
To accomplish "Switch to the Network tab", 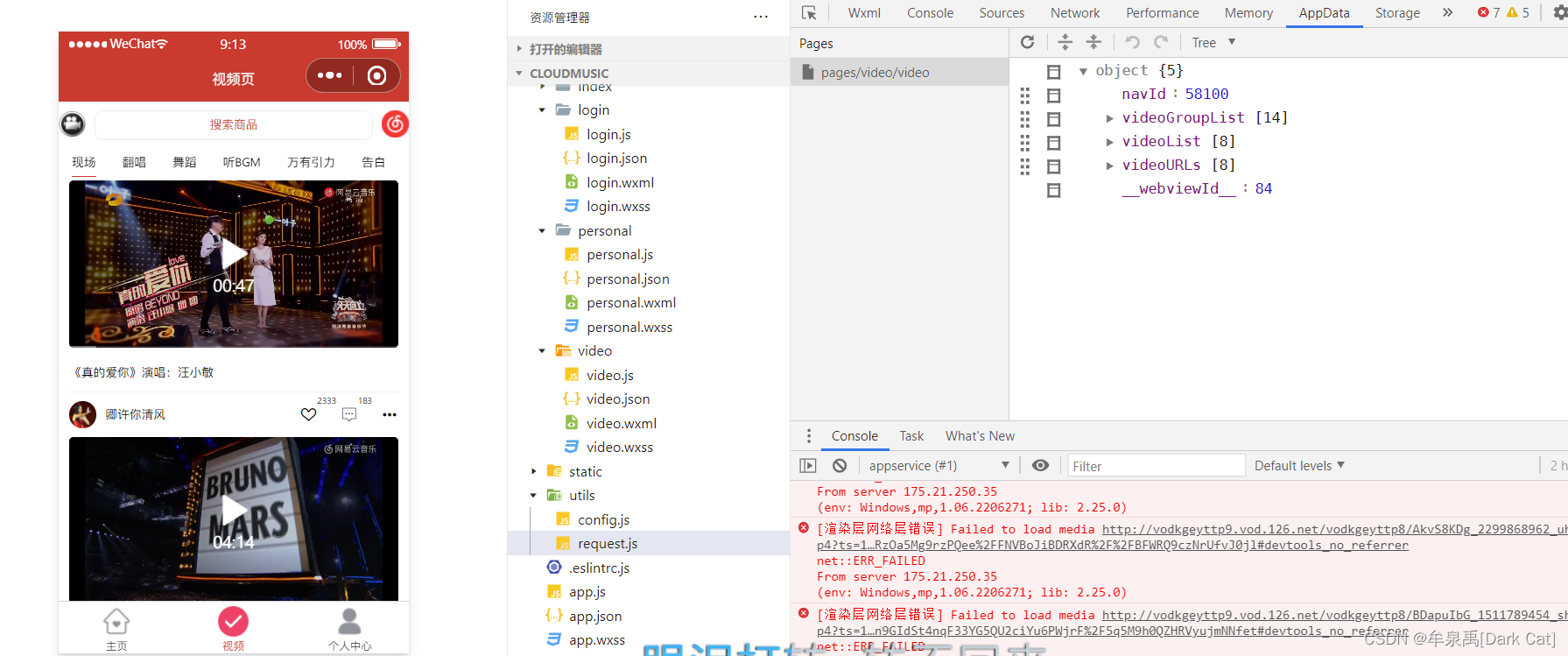I will 1075,13.
